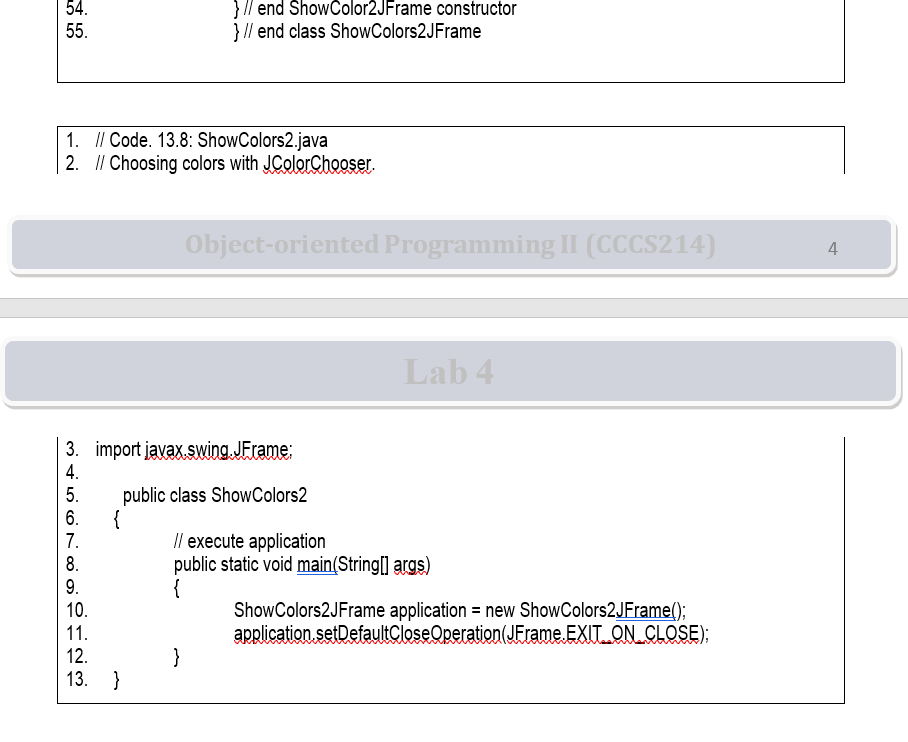Click the opening brace on line 6

116,518
